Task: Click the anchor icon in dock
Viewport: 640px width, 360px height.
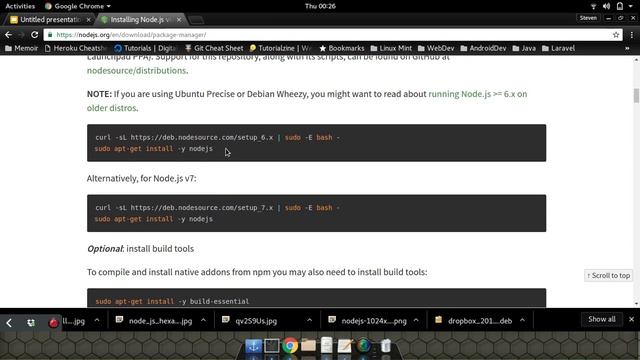Action: point(253,346)
